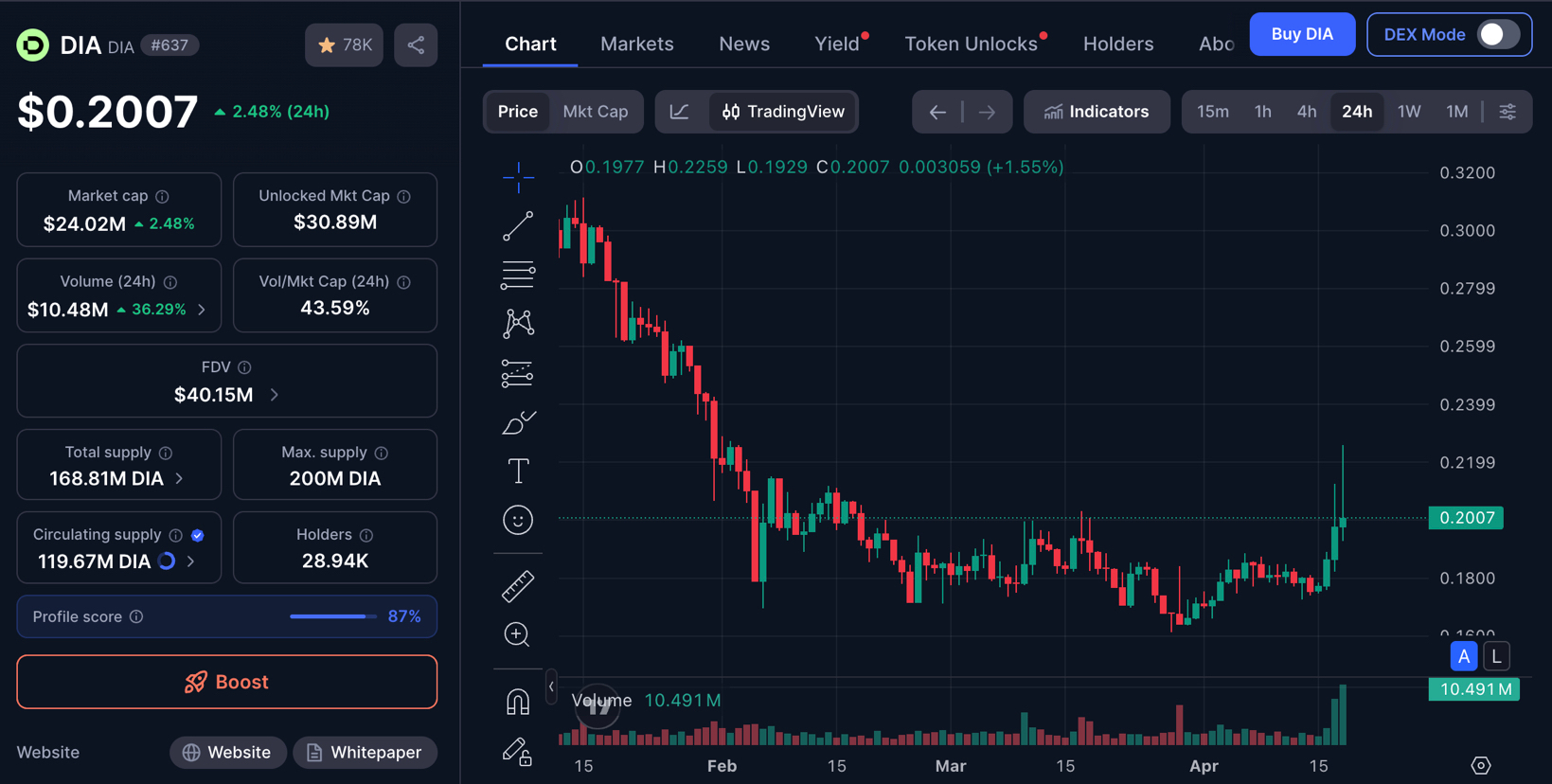Expand the Circulating supply chevron
This screenshot has height=784, width=1552.
point(191,561)
